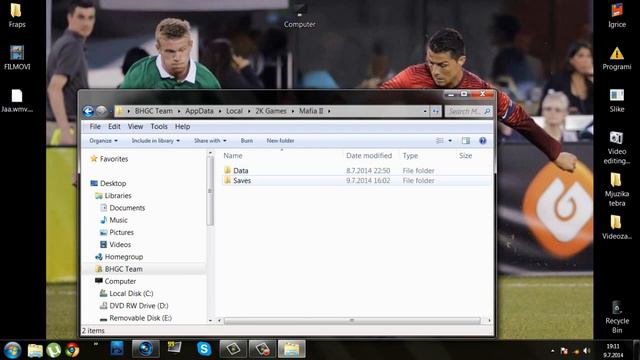Go back with the Explorer Back arrow
The width and height of the screenshot is (640, 360).
[88, 111]
